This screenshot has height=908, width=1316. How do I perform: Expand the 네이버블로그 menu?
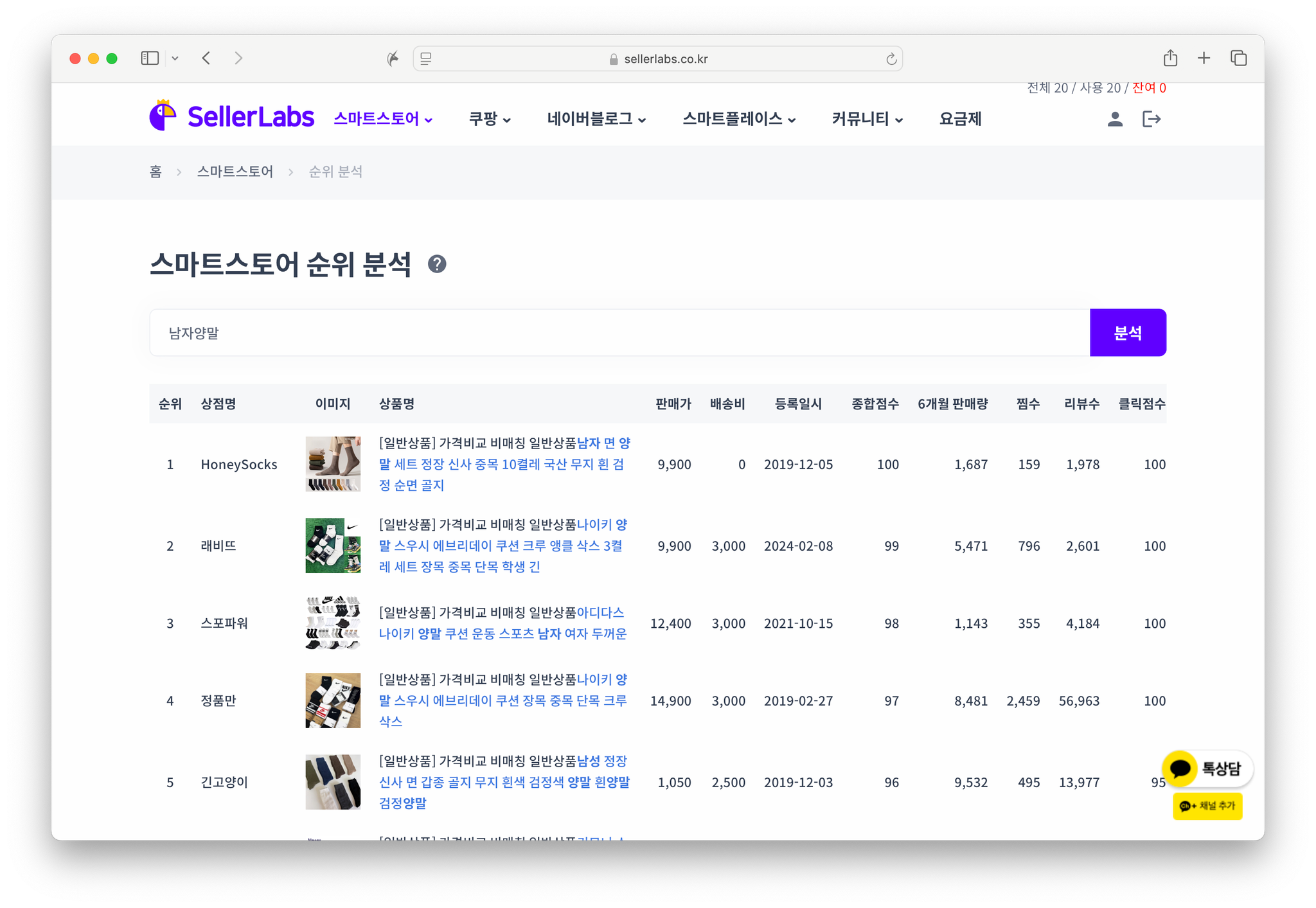596,119
